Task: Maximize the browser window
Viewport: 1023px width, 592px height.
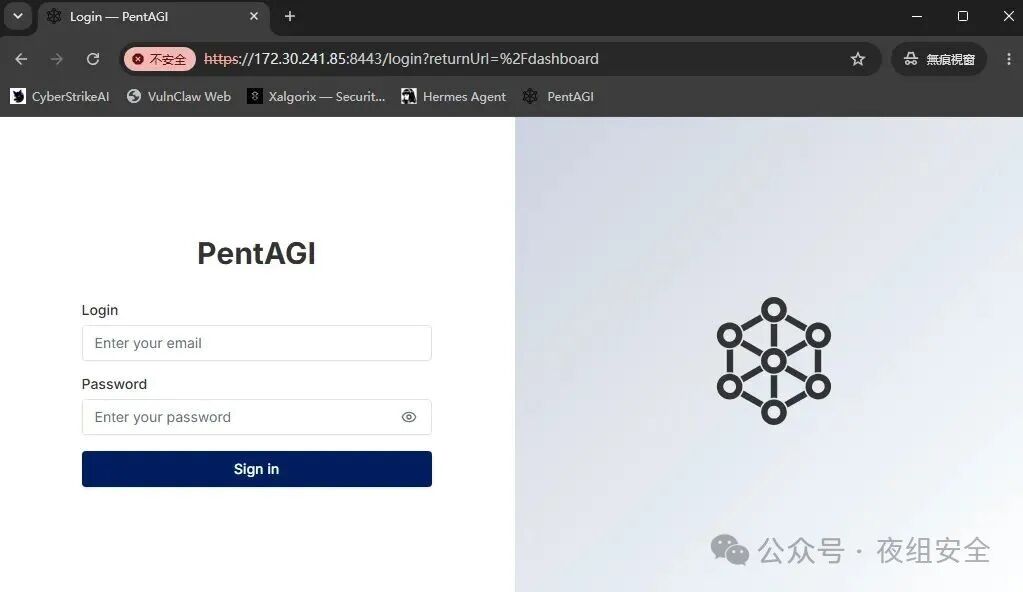Action: [962, 16]
